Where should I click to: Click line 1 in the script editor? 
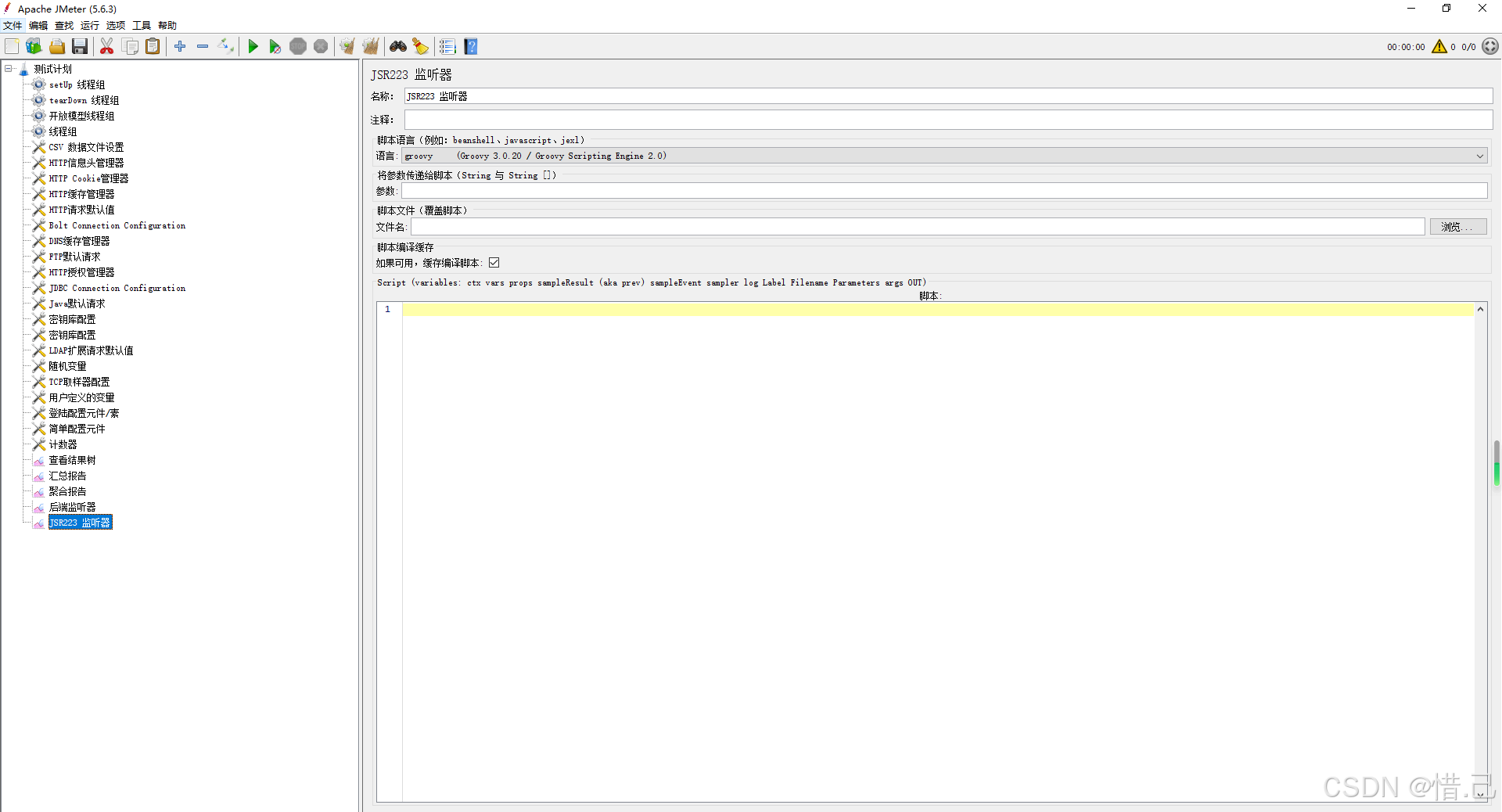(938, 310)
